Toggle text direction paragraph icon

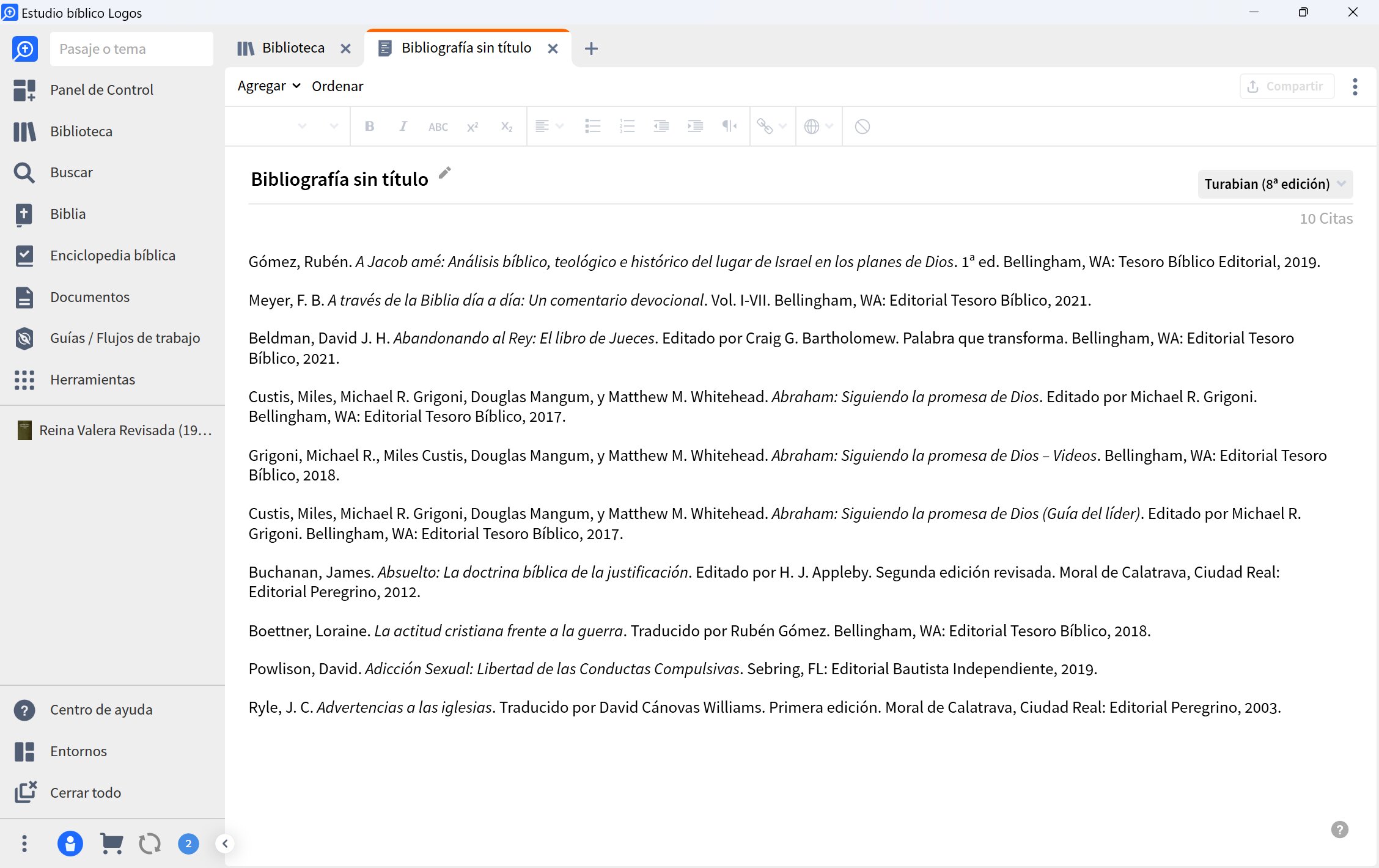click(x=729, y=127)
